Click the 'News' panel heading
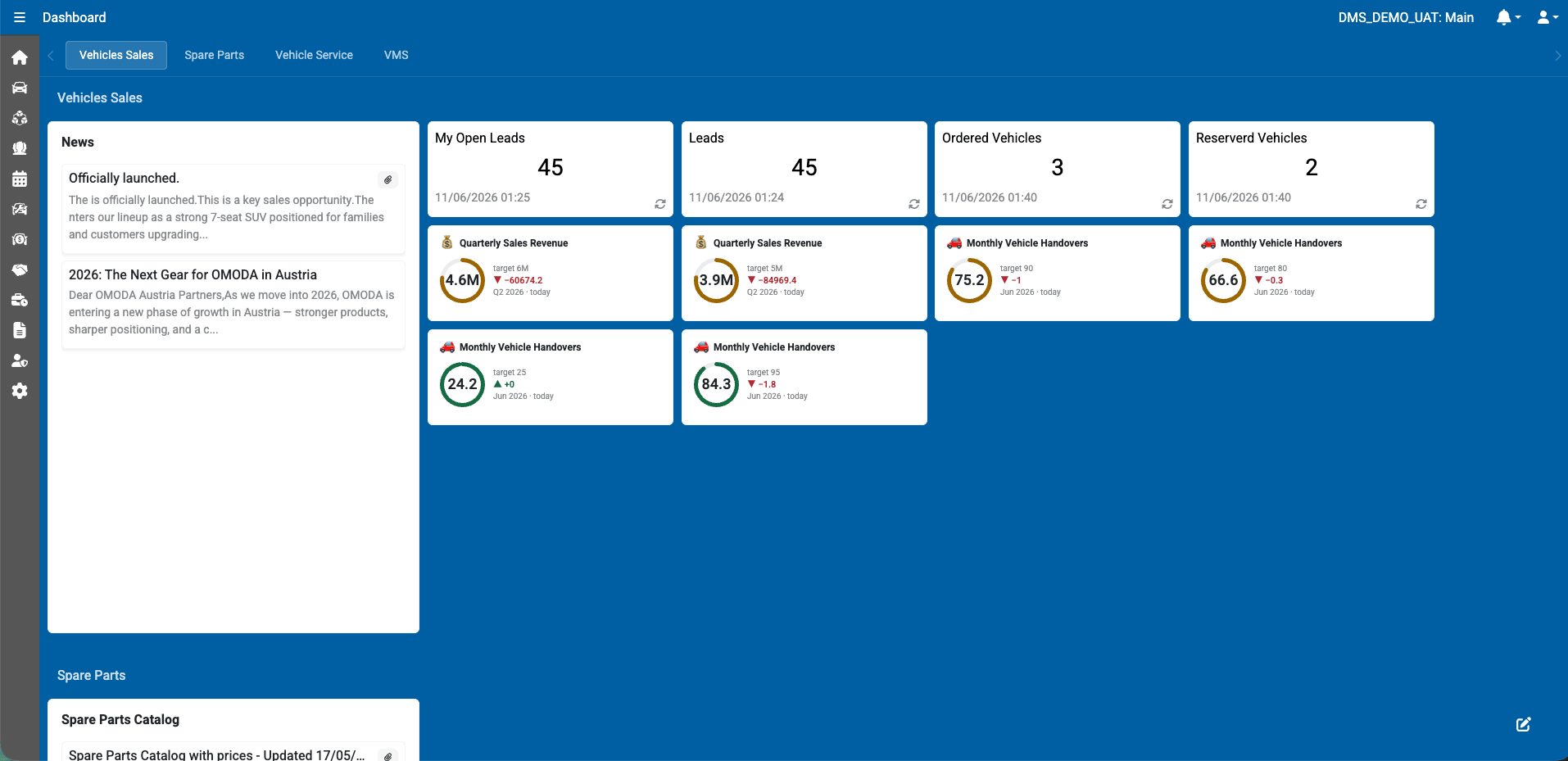1568x761 pixels. pos(78,143)
